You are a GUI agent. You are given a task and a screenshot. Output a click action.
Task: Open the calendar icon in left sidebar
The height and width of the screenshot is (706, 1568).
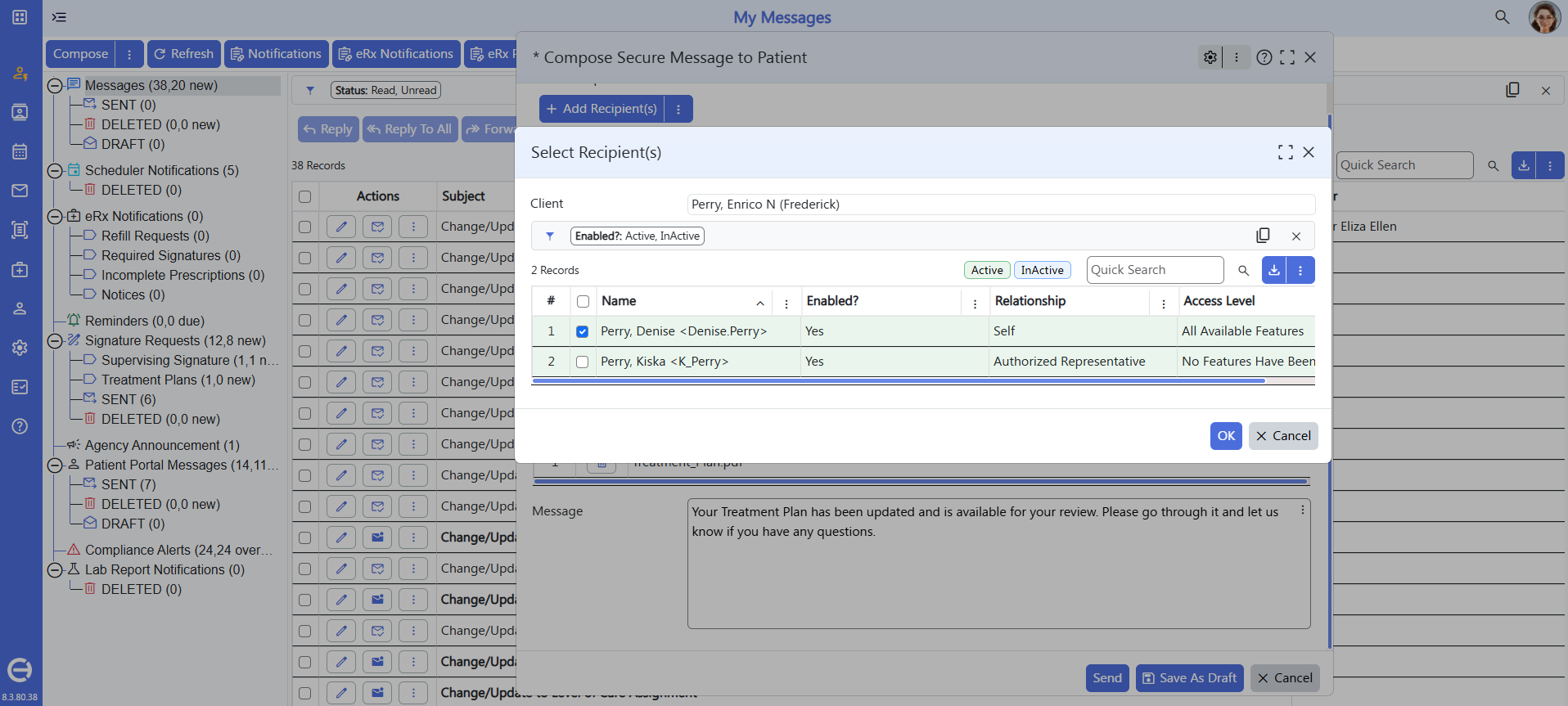click(20, 151)
